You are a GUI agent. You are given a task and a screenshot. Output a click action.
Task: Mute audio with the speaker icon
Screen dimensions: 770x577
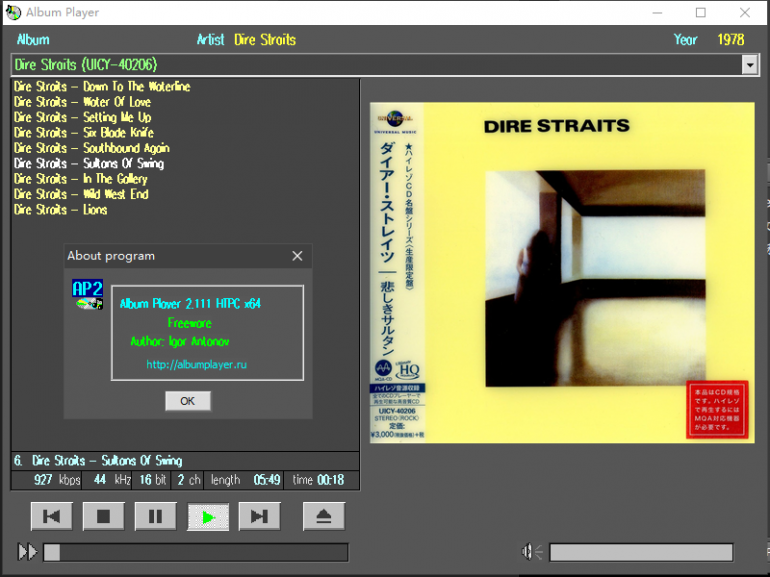pyautogui.click(x=531, y=552)
